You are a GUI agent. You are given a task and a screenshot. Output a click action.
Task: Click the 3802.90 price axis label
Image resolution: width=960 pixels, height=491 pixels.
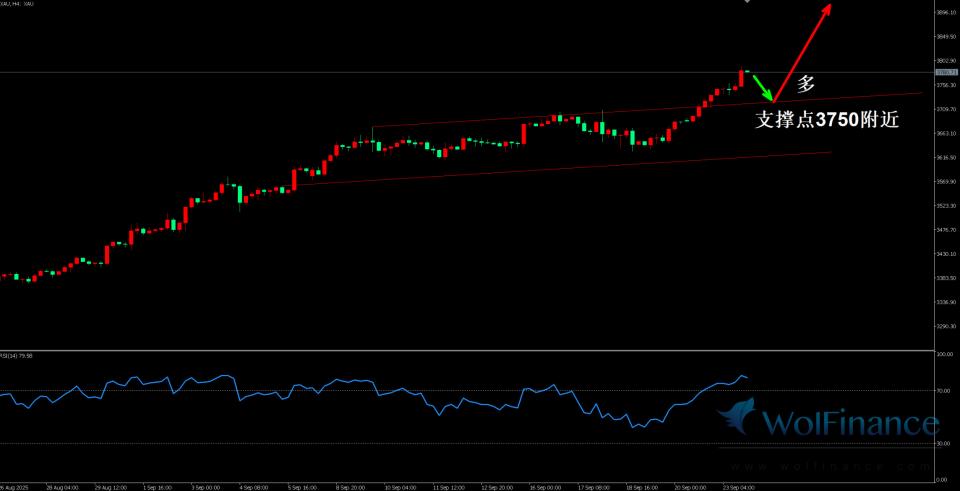pyautogui.click(x=947, y=61)
